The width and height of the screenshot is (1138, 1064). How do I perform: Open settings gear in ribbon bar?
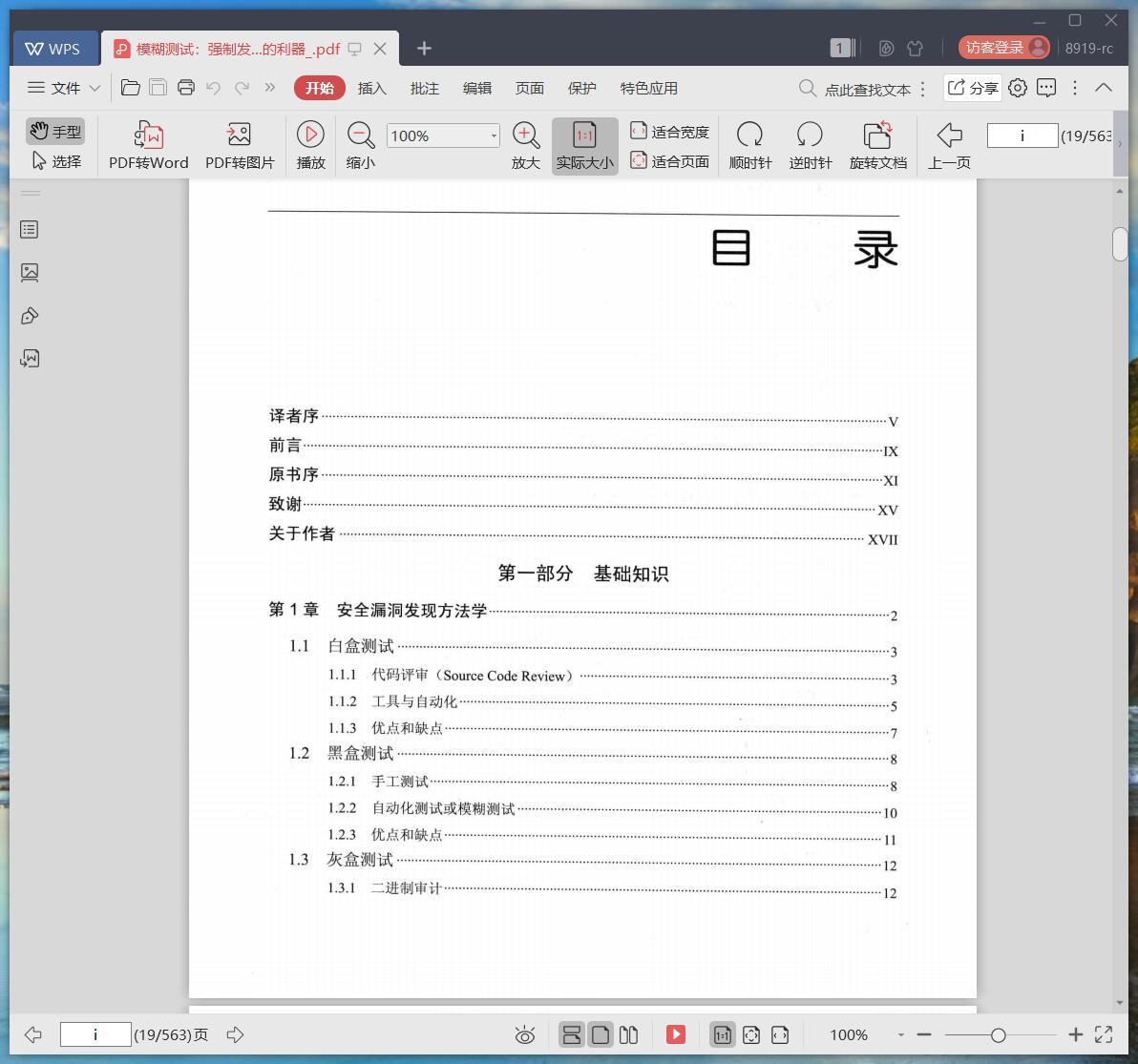coord(1018,88)
